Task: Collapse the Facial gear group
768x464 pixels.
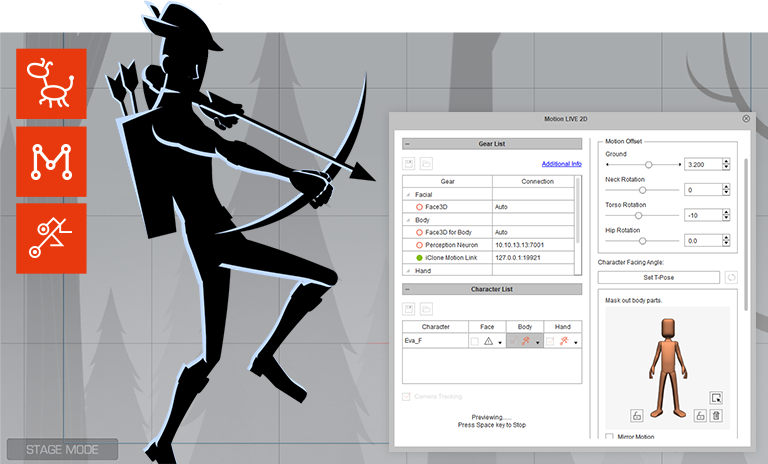Action: coord(407,194)
